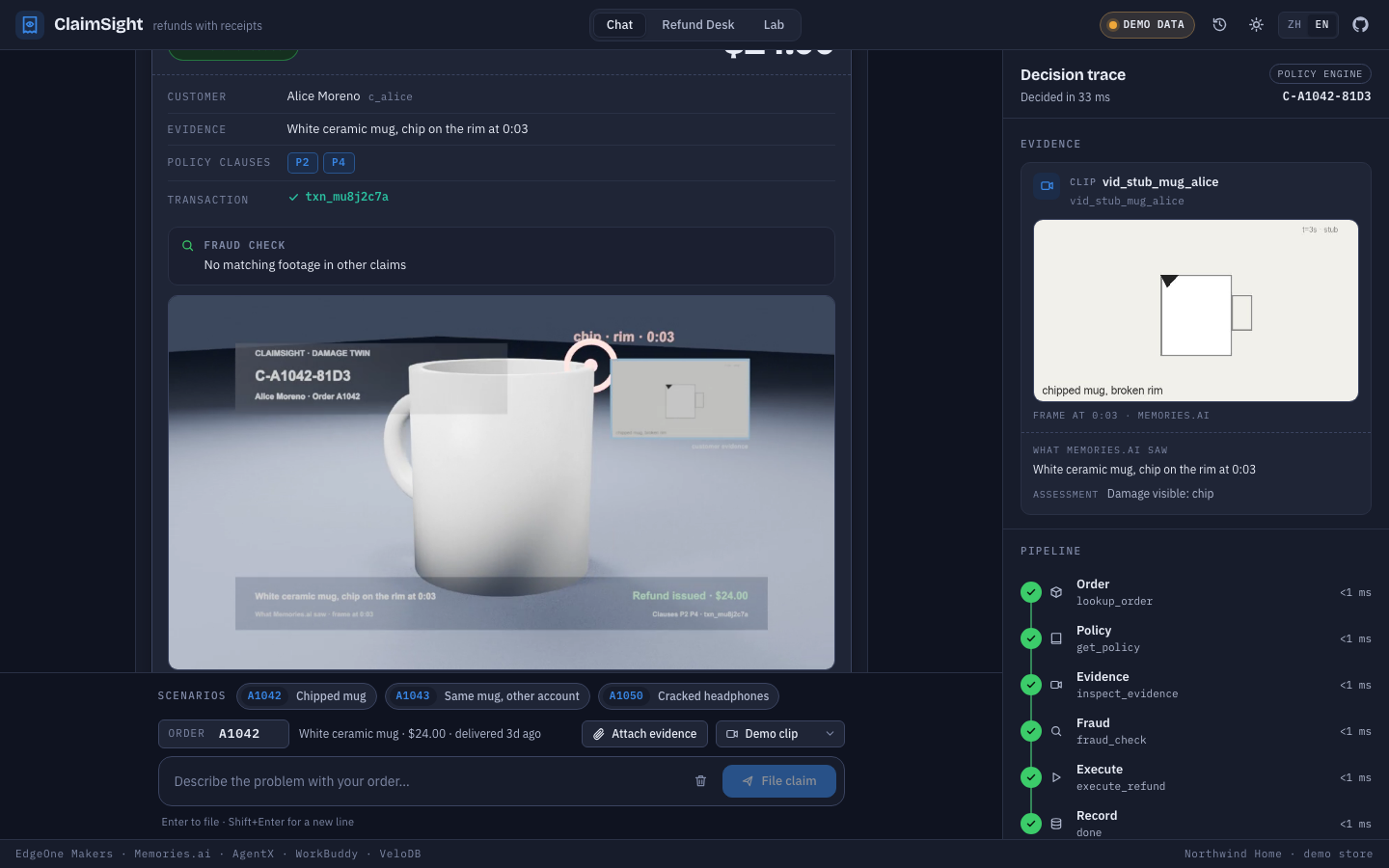Click the Policy step book icon
The image size is (1389, 868).
tap(1056, 638)
